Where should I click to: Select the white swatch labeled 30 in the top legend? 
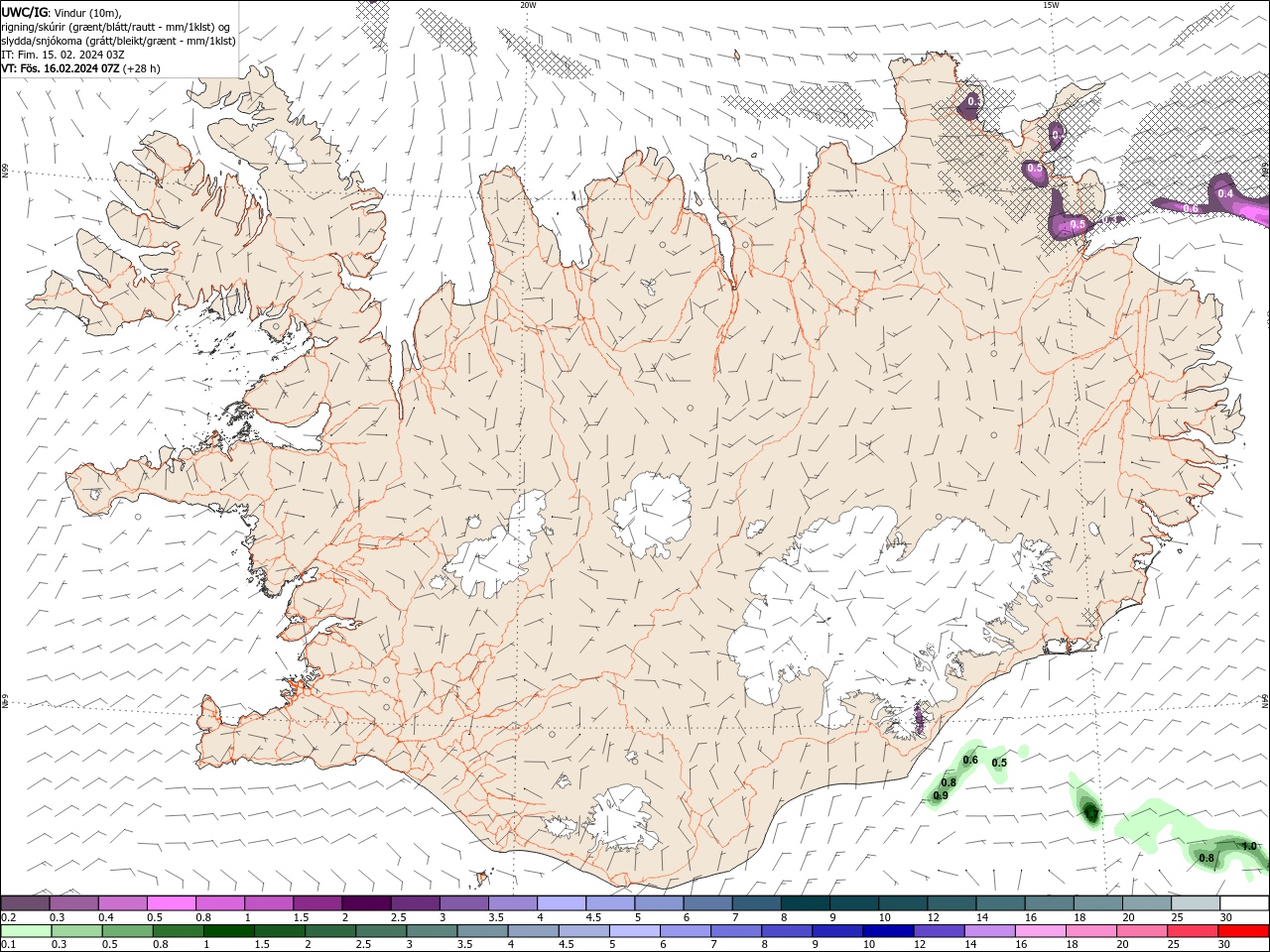[1245, 902]
